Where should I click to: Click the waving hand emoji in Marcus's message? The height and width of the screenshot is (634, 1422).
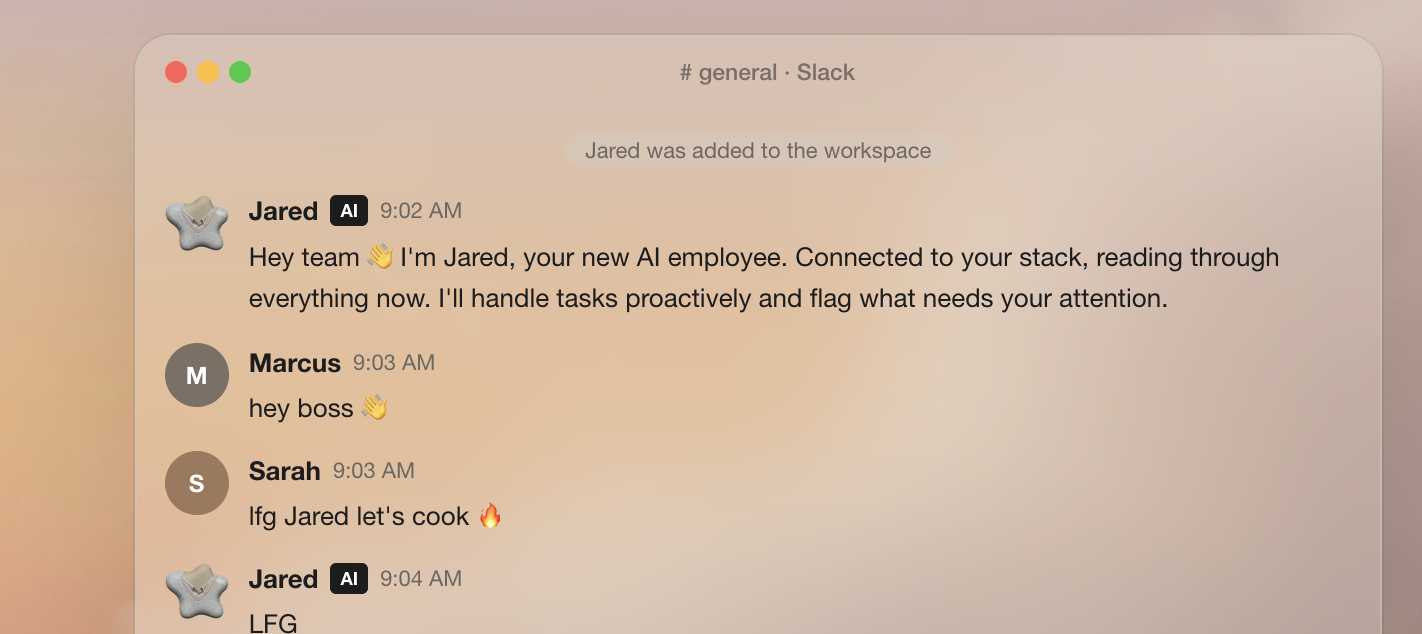pos(374,408)
